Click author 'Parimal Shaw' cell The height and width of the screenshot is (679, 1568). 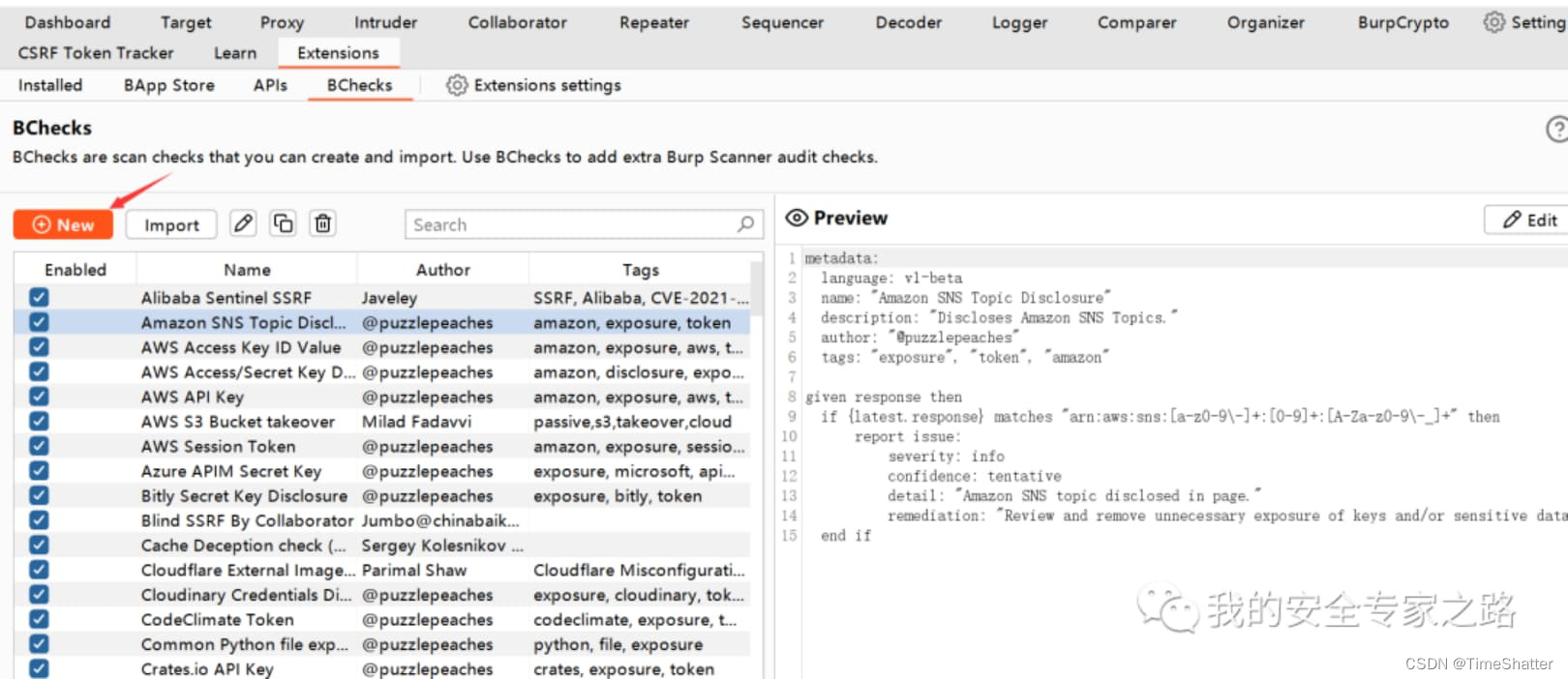tap(414, 570)
